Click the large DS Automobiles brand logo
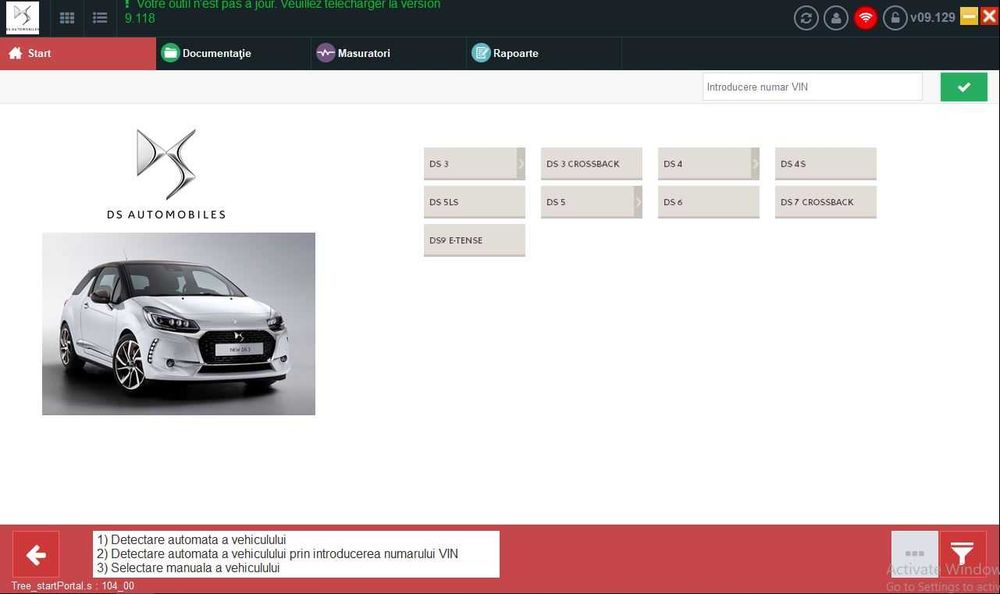 point(166,174)
